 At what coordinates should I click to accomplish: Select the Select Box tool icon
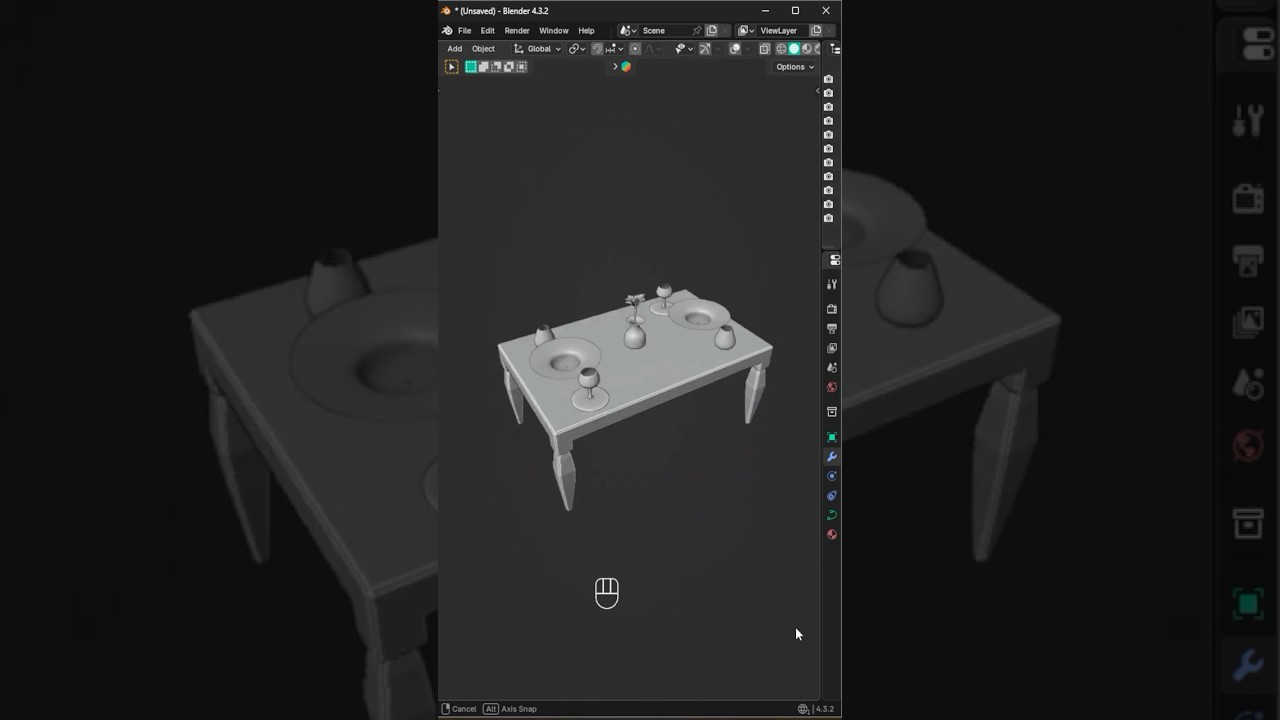pyautogui.click(x=451, y=67)
